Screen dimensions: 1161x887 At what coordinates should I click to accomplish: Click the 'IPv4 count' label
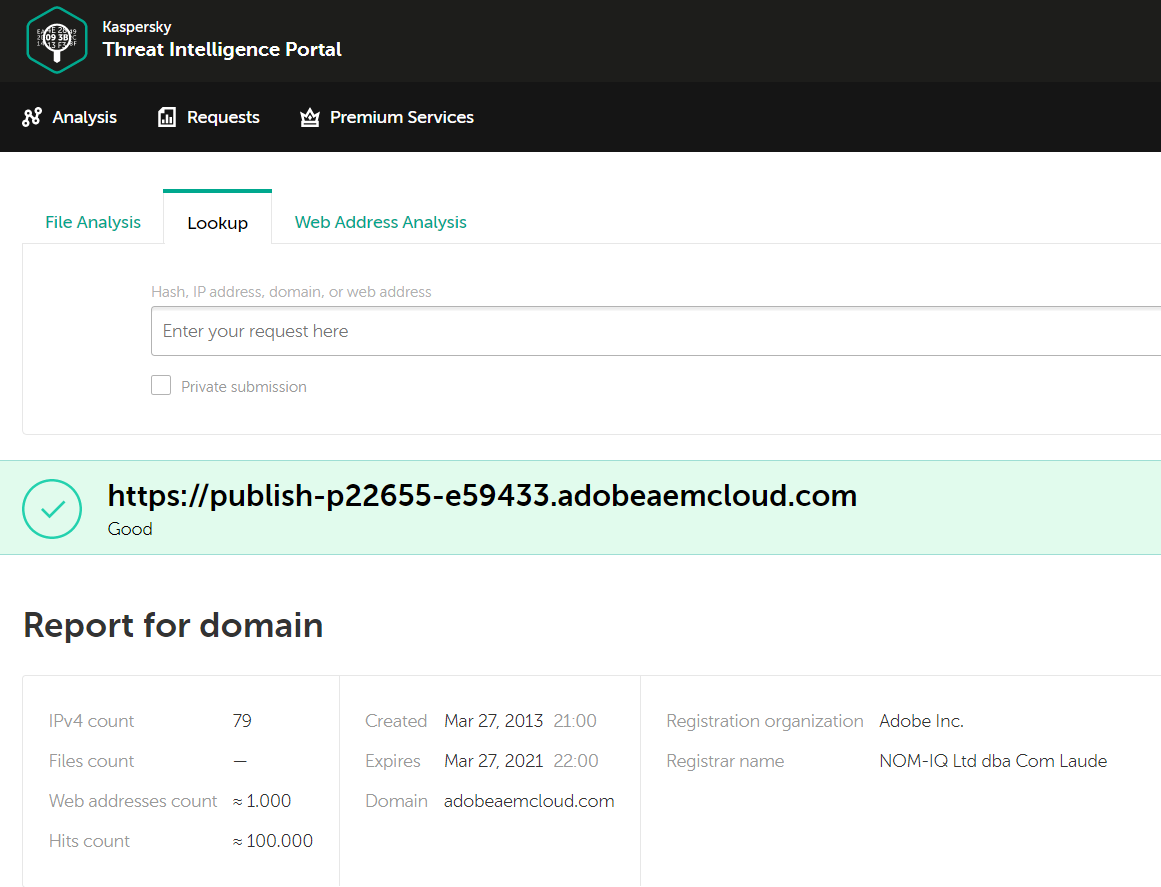pyautogui.click(x=92, y=721)
